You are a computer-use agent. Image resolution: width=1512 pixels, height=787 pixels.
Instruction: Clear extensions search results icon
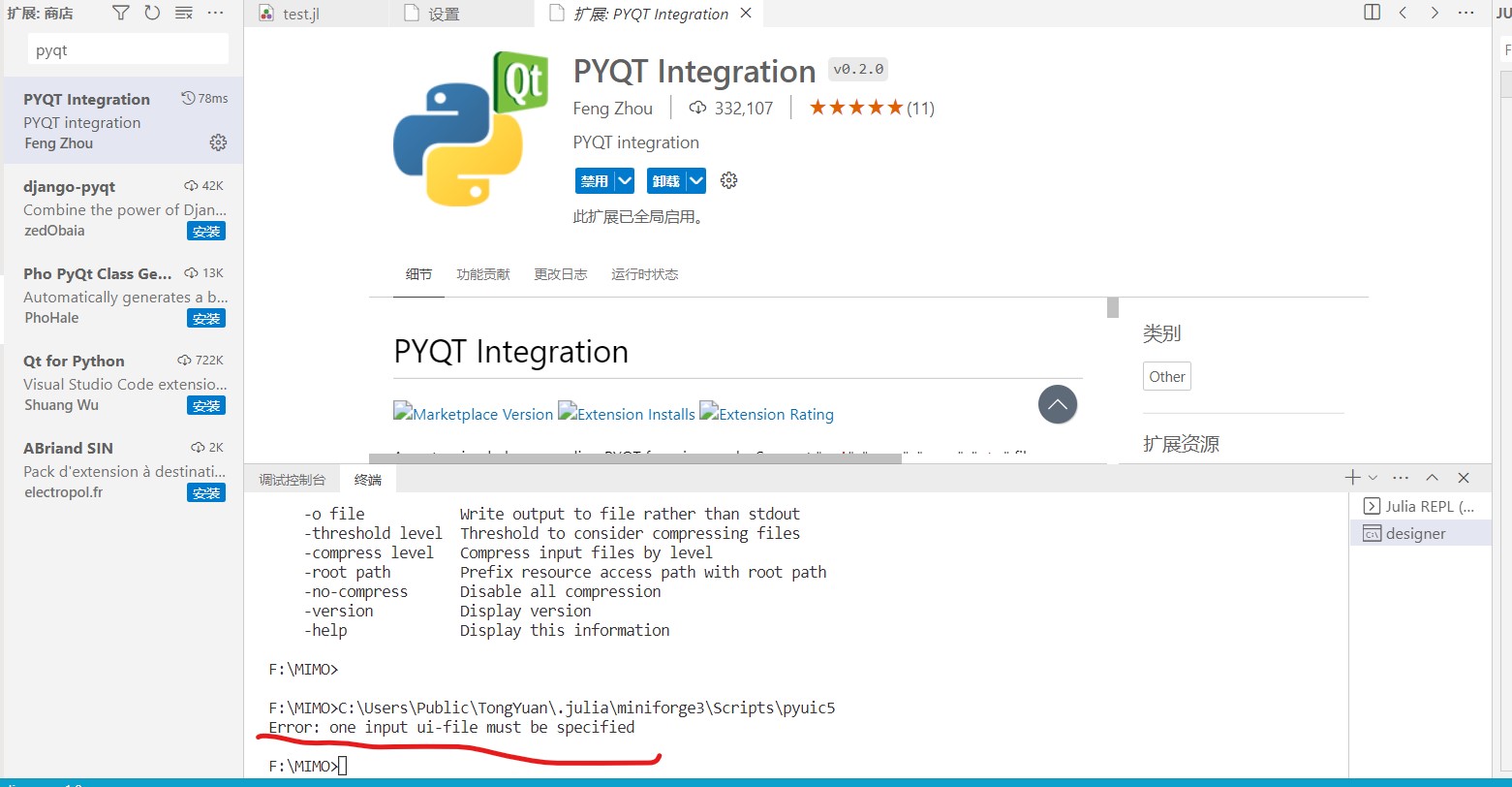[184, 14]
